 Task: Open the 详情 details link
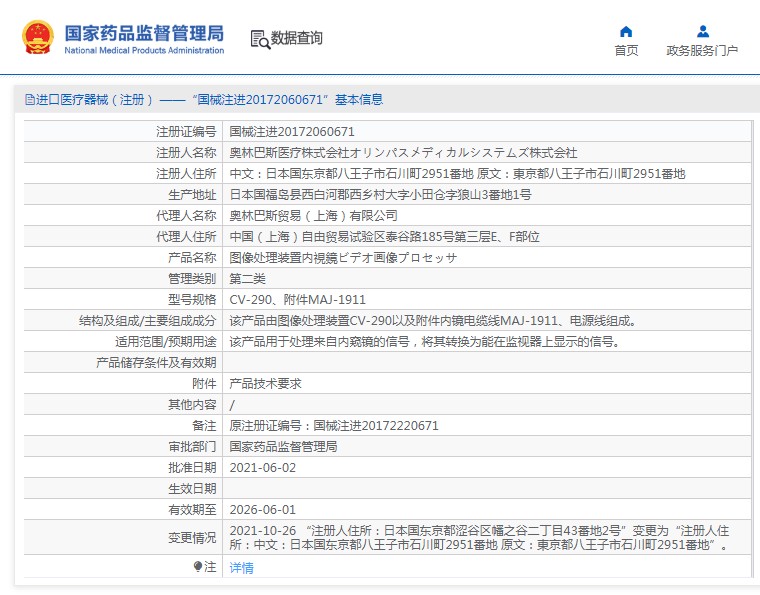241,568
